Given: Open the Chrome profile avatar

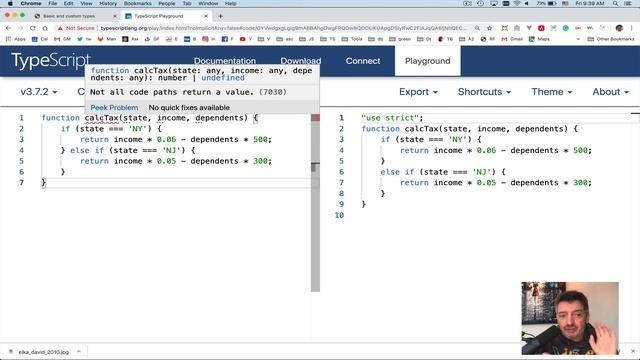Looking at the screenshot, I should tap(619, 28).
